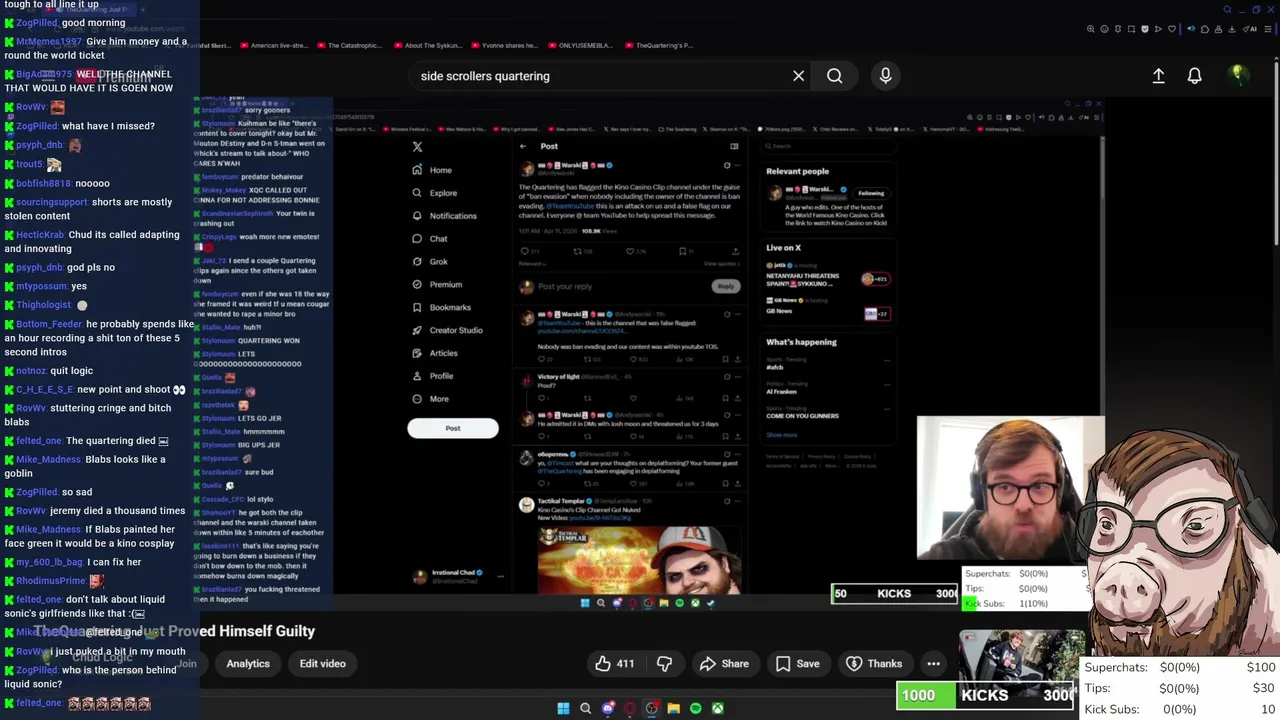Start voice search with microphone icon
This screenshot has width=1280, height=720.
pos(885,76)
